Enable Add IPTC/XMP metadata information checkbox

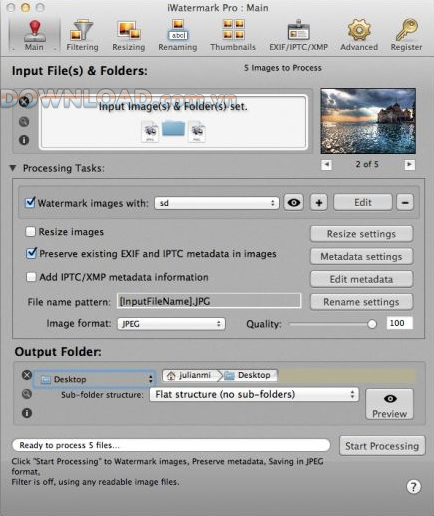tap(31, 277)
